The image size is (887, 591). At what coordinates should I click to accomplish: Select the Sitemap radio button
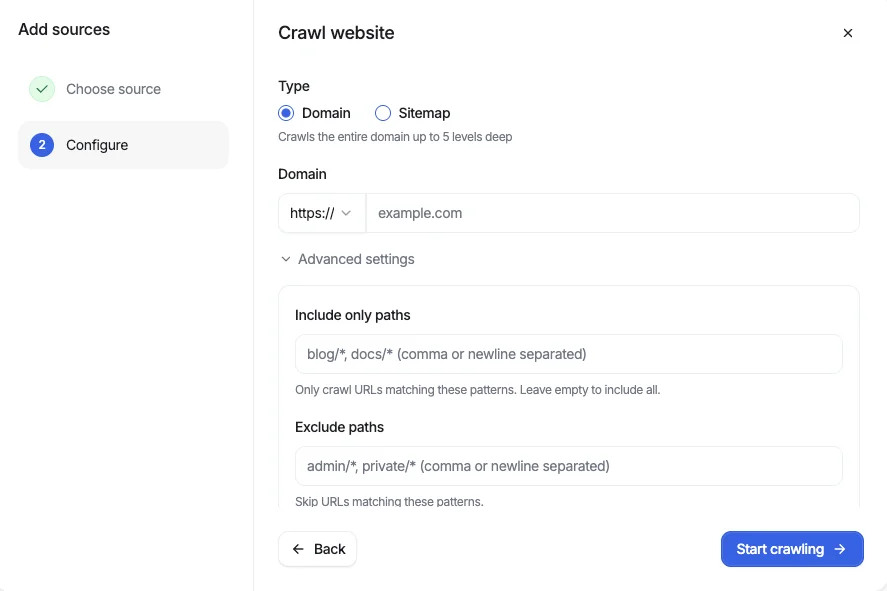[383, 113]
